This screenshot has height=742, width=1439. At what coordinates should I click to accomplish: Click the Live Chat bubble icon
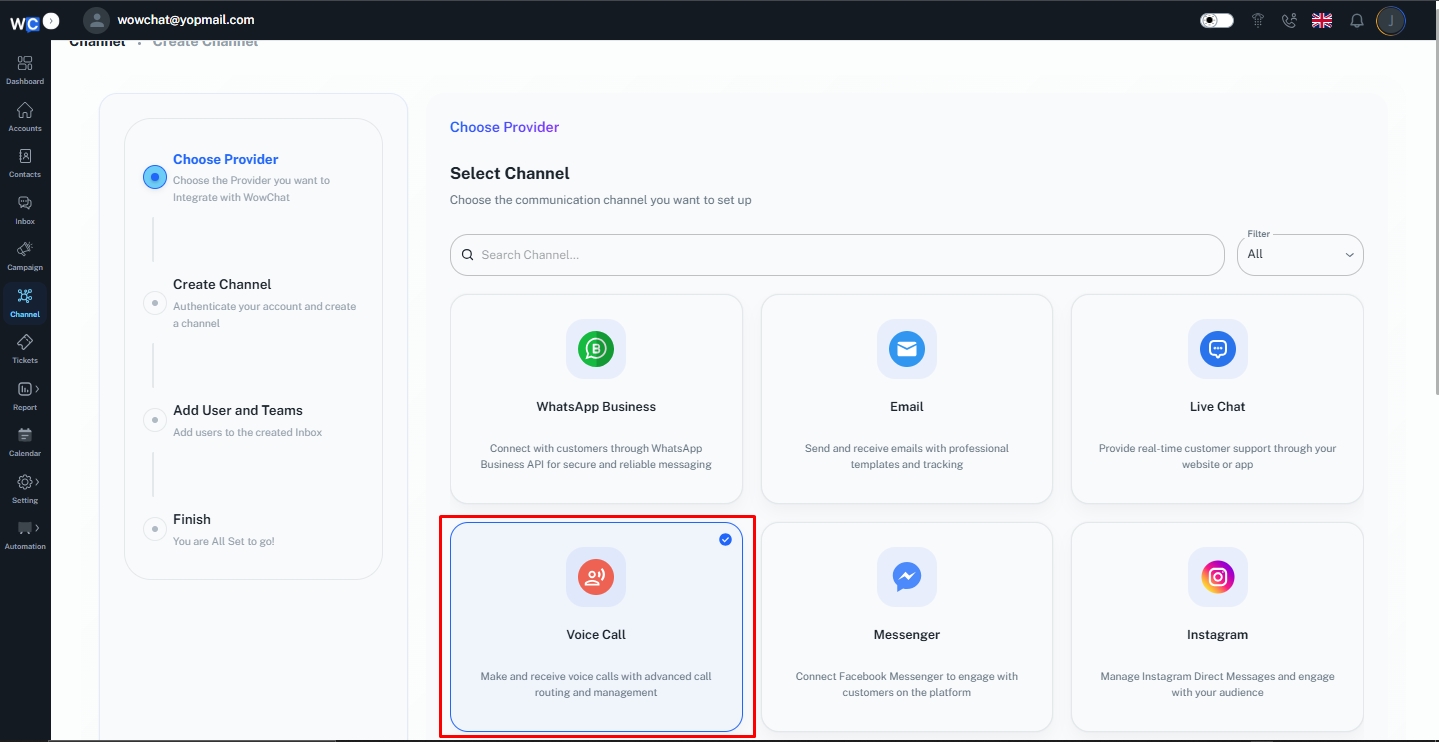1218,349
